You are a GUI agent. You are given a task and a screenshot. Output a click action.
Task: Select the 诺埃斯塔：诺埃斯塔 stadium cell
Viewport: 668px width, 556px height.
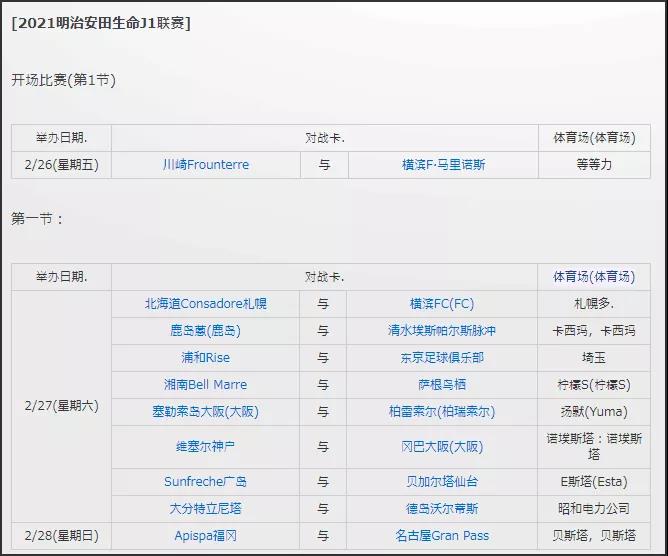(594, 447)
